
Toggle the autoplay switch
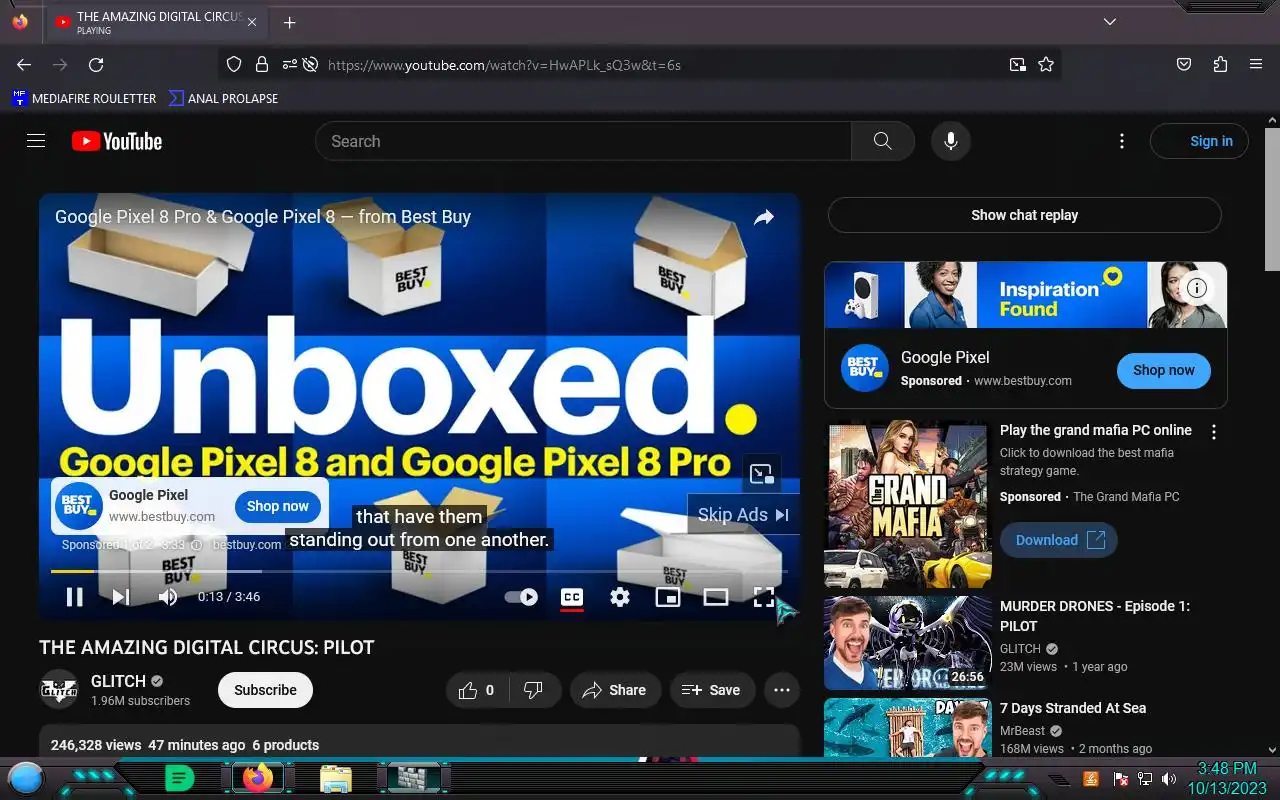coord(521,597)
